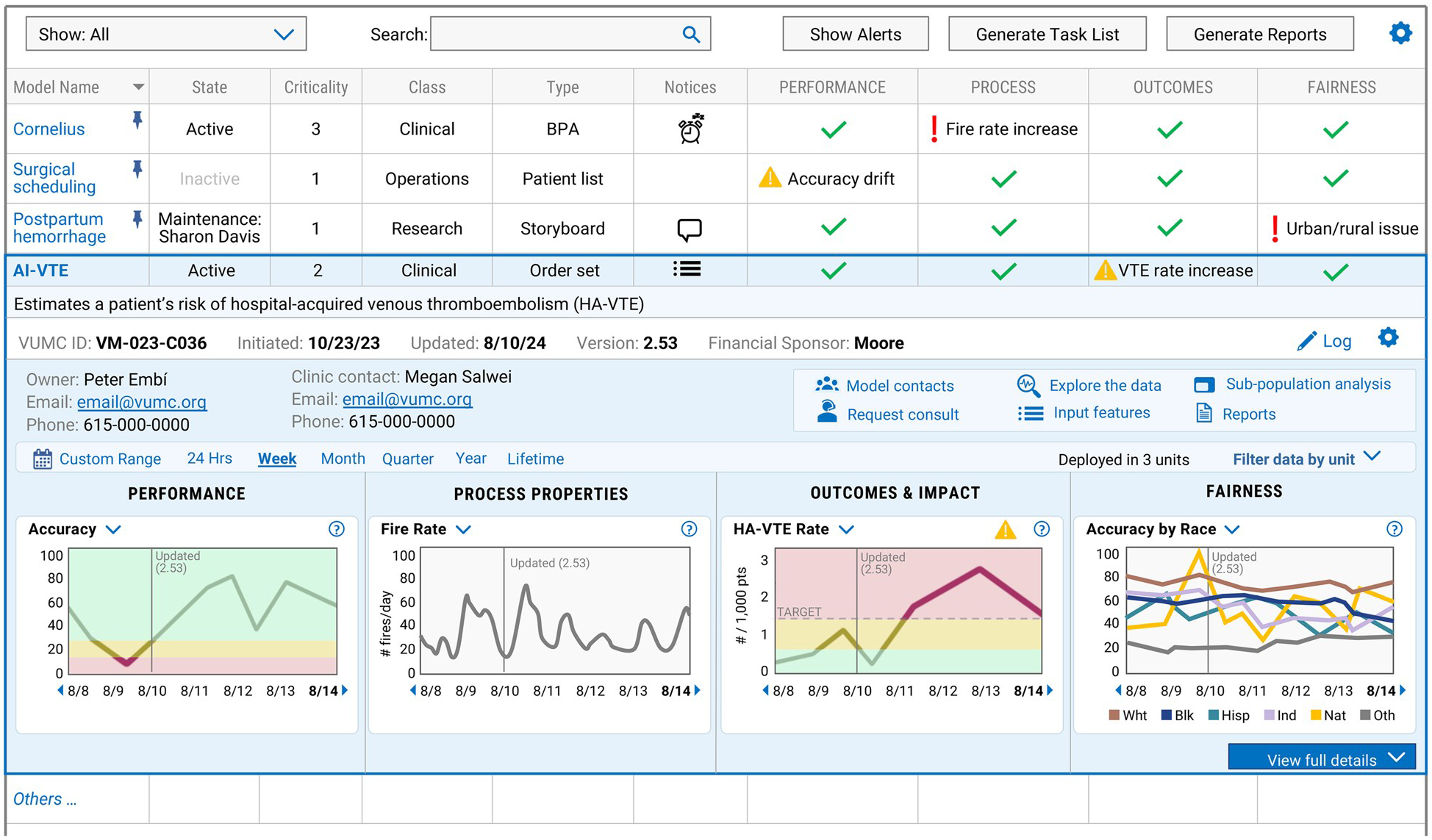This screenshot has width=1432, height=840.
Task: Expand Accuracy by Race dropdown
Action: tap(1233, 529)
